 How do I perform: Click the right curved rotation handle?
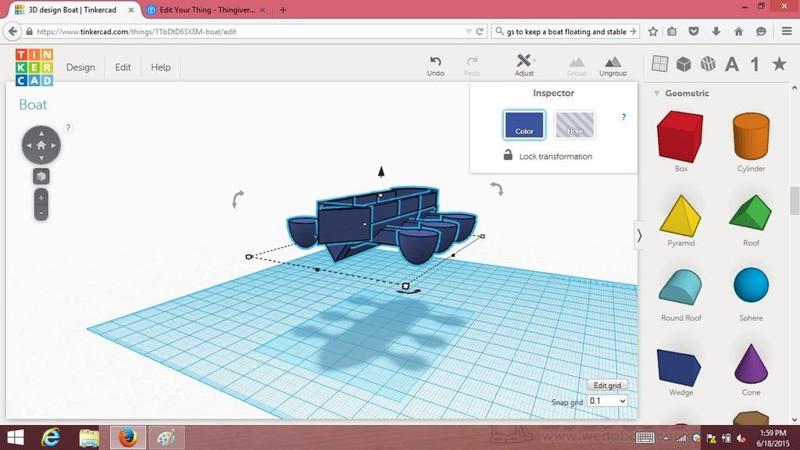(497, 189)
